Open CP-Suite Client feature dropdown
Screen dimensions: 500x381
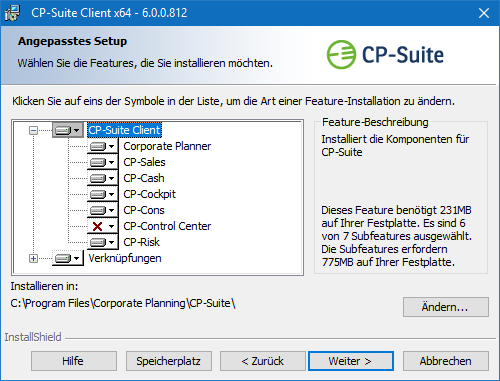tap(68, 130)
